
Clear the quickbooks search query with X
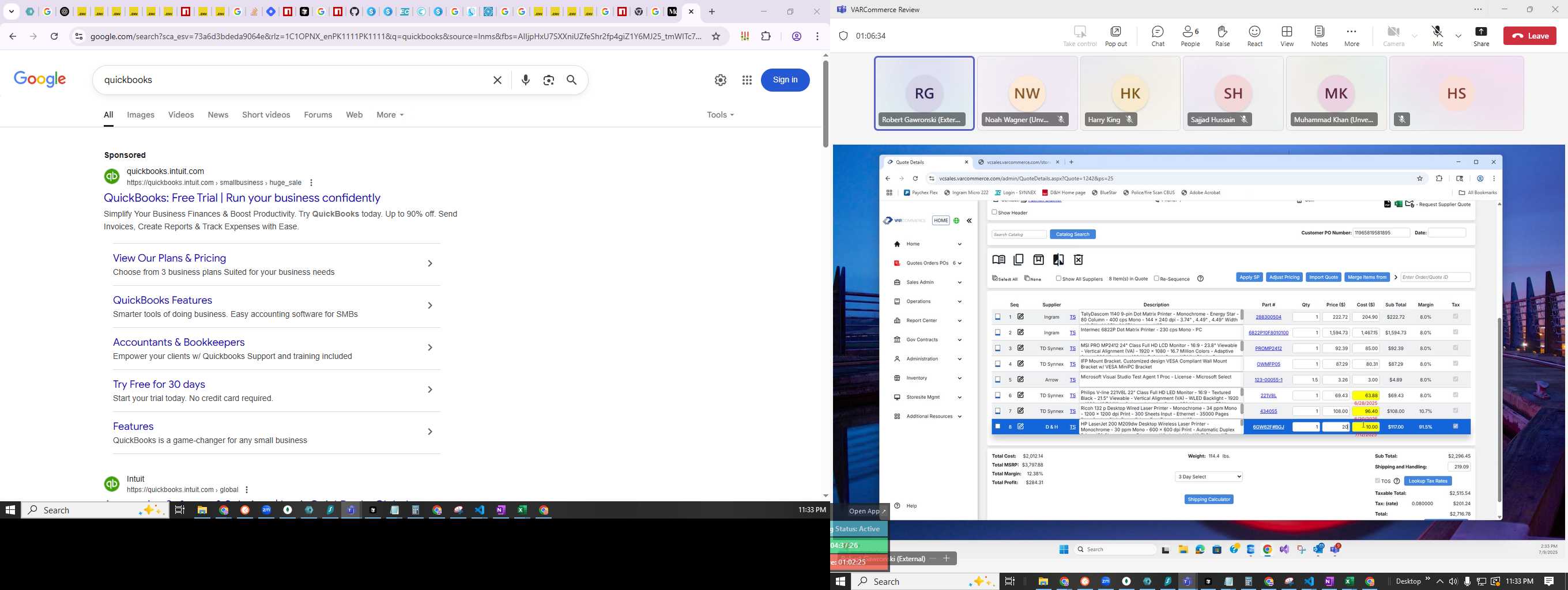coord(497,80)
